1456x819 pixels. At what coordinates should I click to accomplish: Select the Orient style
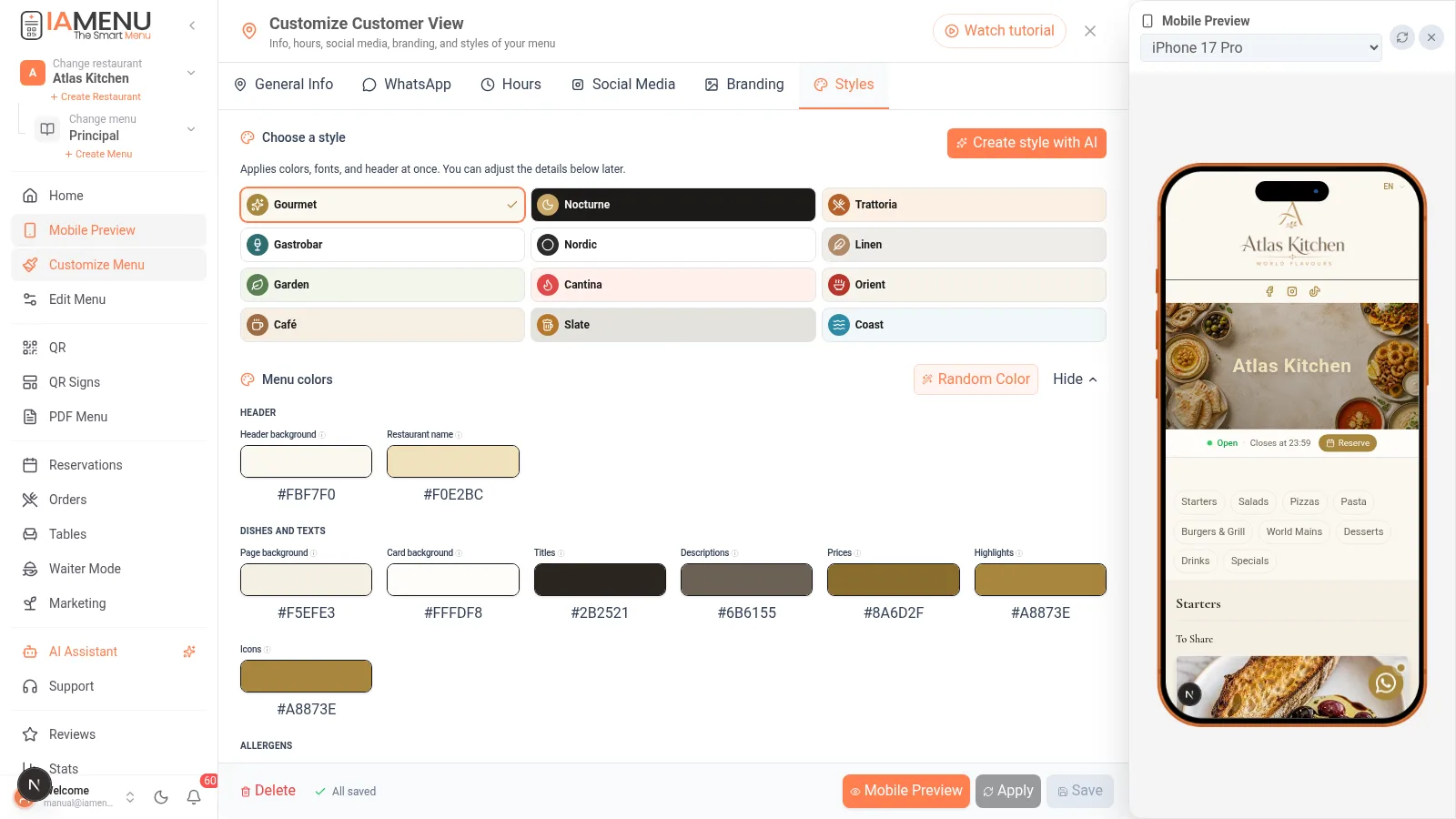click(964, 285)
